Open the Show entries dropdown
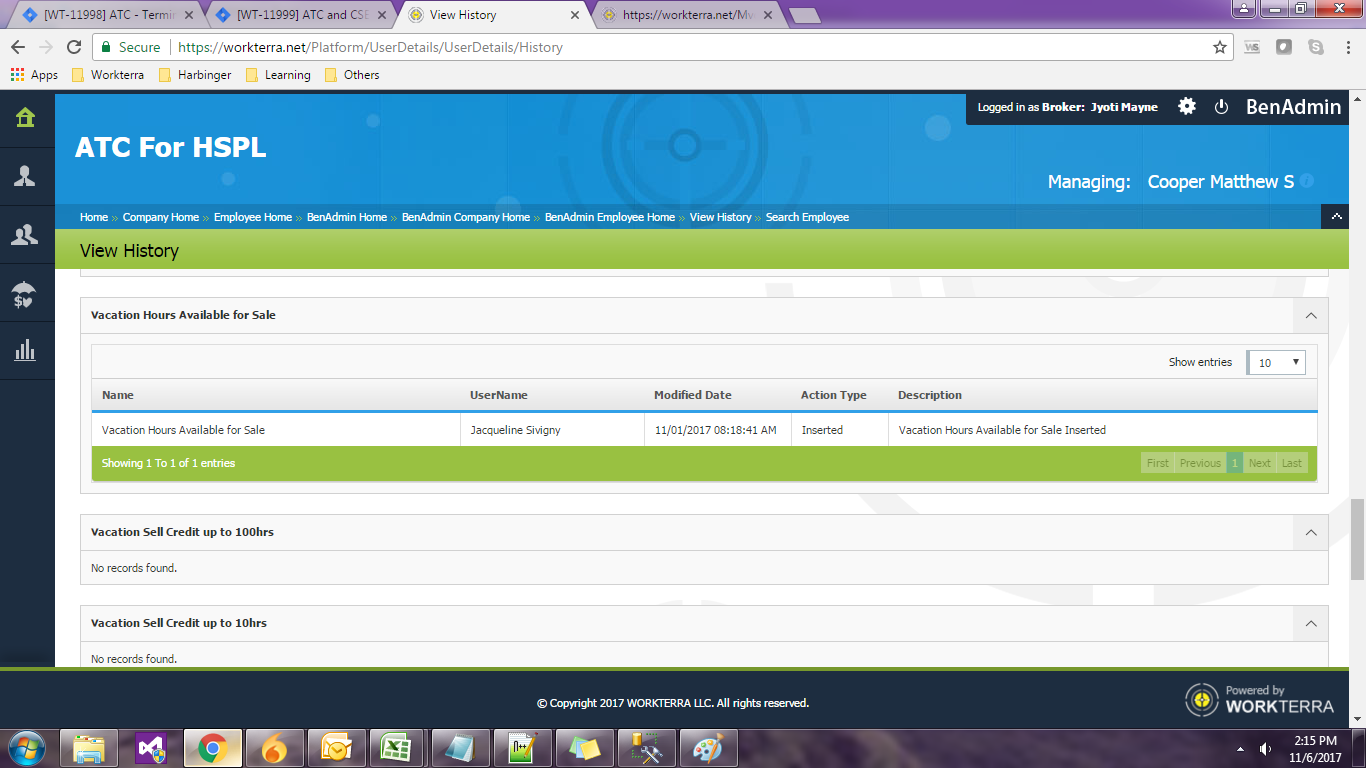This screenshot has width=1366, height=768. (x=1276, y=362)
